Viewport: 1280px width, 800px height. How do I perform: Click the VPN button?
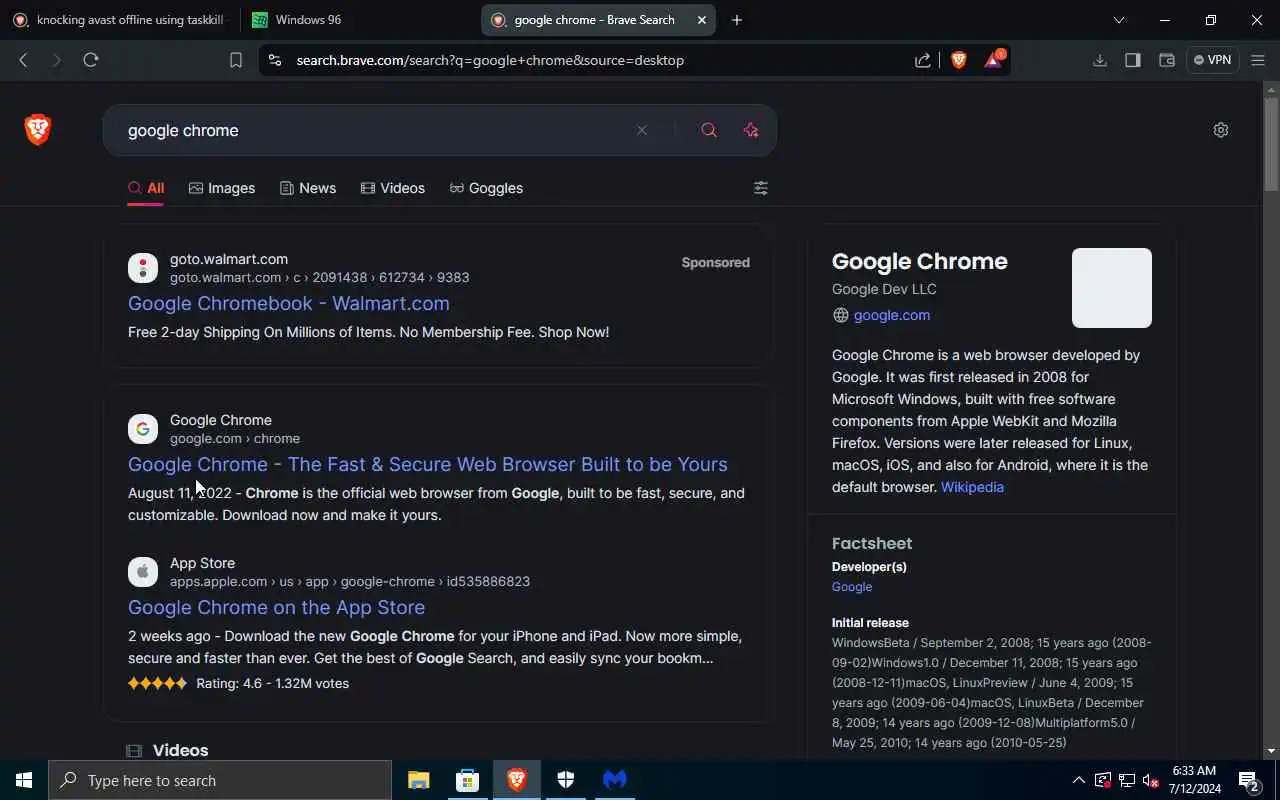pos(1212,60)
